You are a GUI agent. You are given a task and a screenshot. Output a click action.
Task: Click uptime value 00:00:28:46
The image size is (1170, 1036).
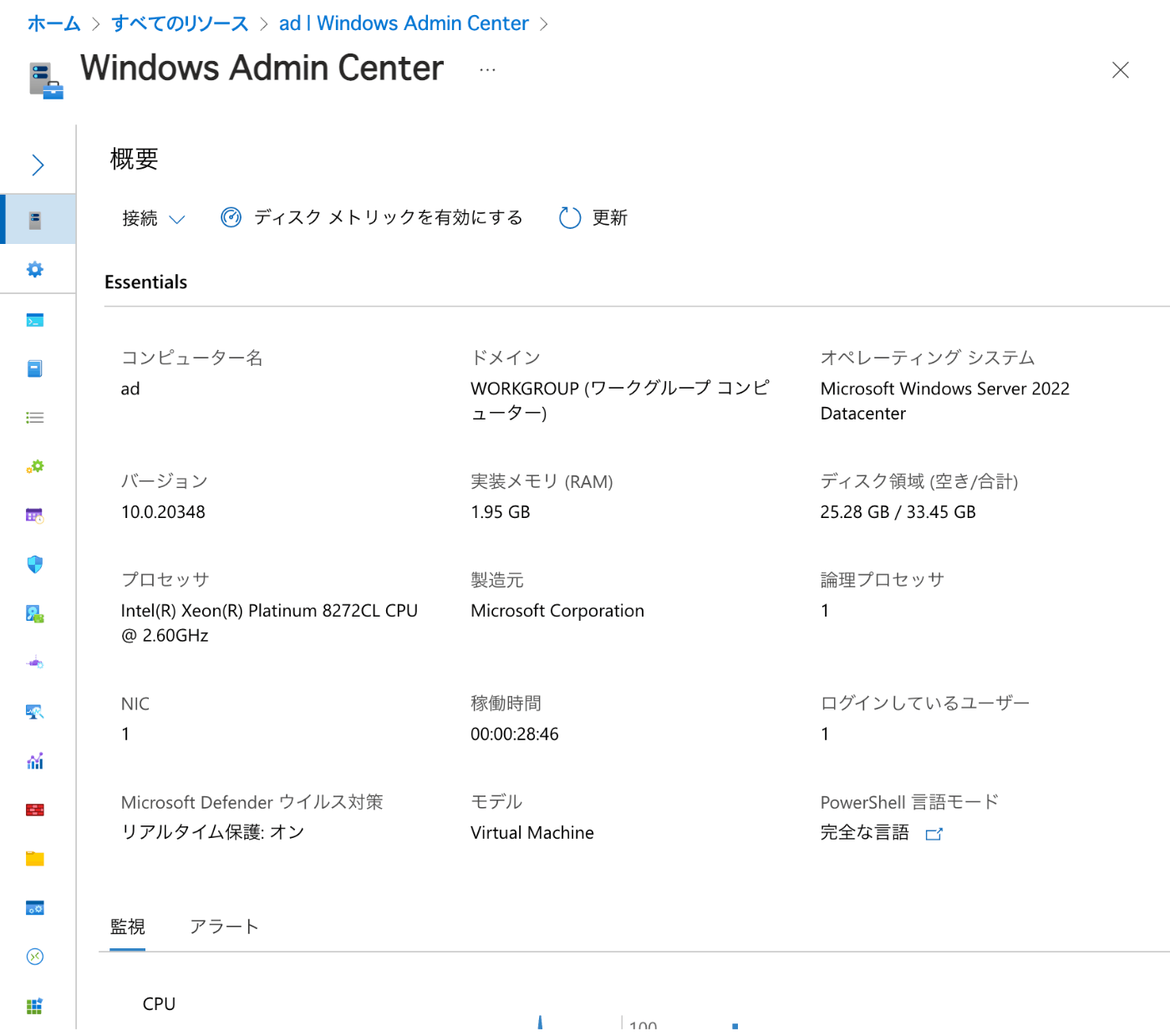tap(515, 734)
